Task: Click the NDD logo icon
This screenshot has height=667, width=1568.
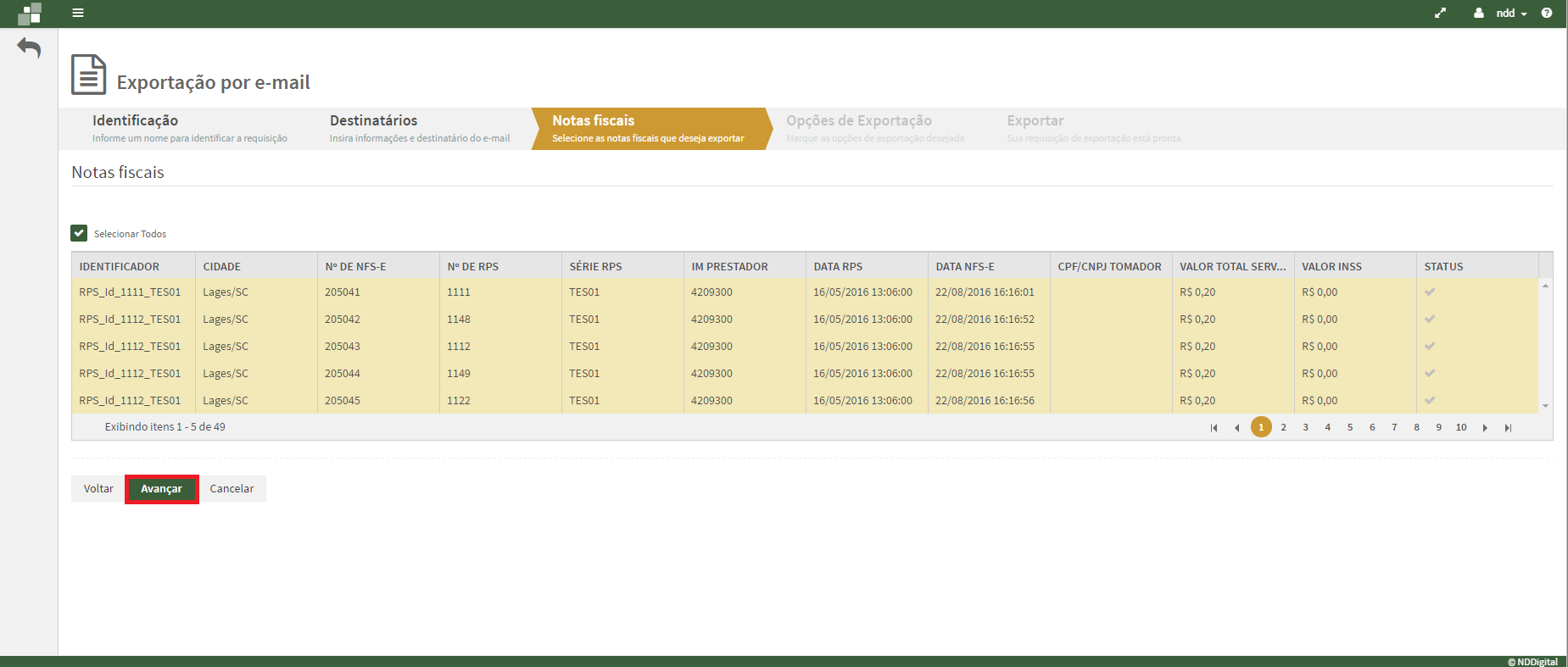Action: 30,14
